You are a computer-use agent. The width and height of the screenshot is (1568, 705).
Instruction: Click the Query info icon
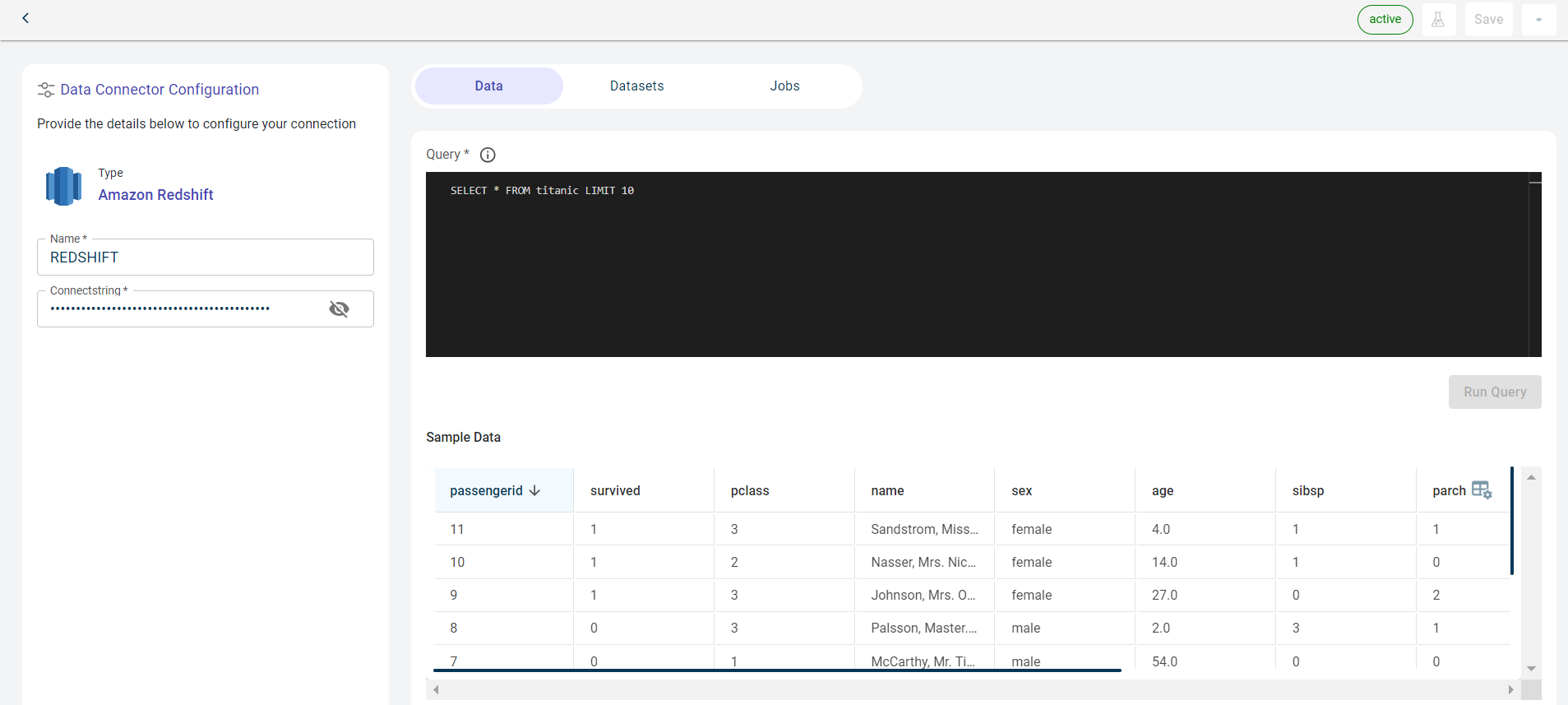[488, 155]
